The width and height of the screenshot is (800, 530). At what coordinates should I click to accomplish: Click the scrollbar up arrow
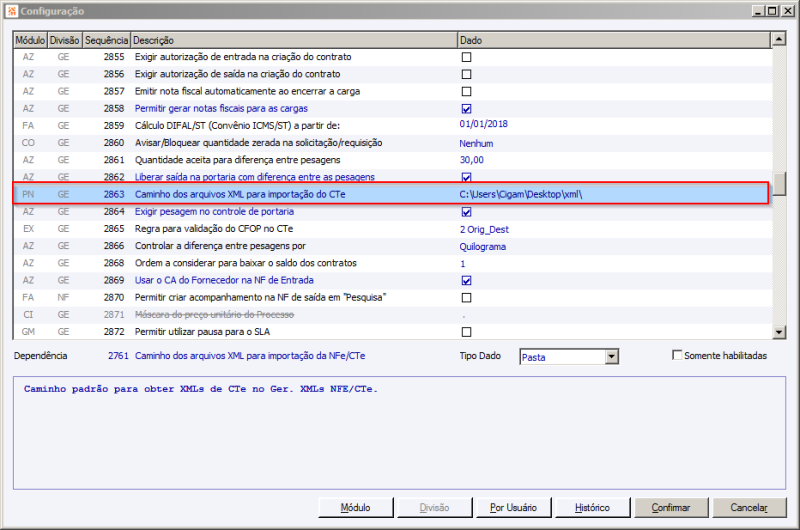click(x=779, y=39)
